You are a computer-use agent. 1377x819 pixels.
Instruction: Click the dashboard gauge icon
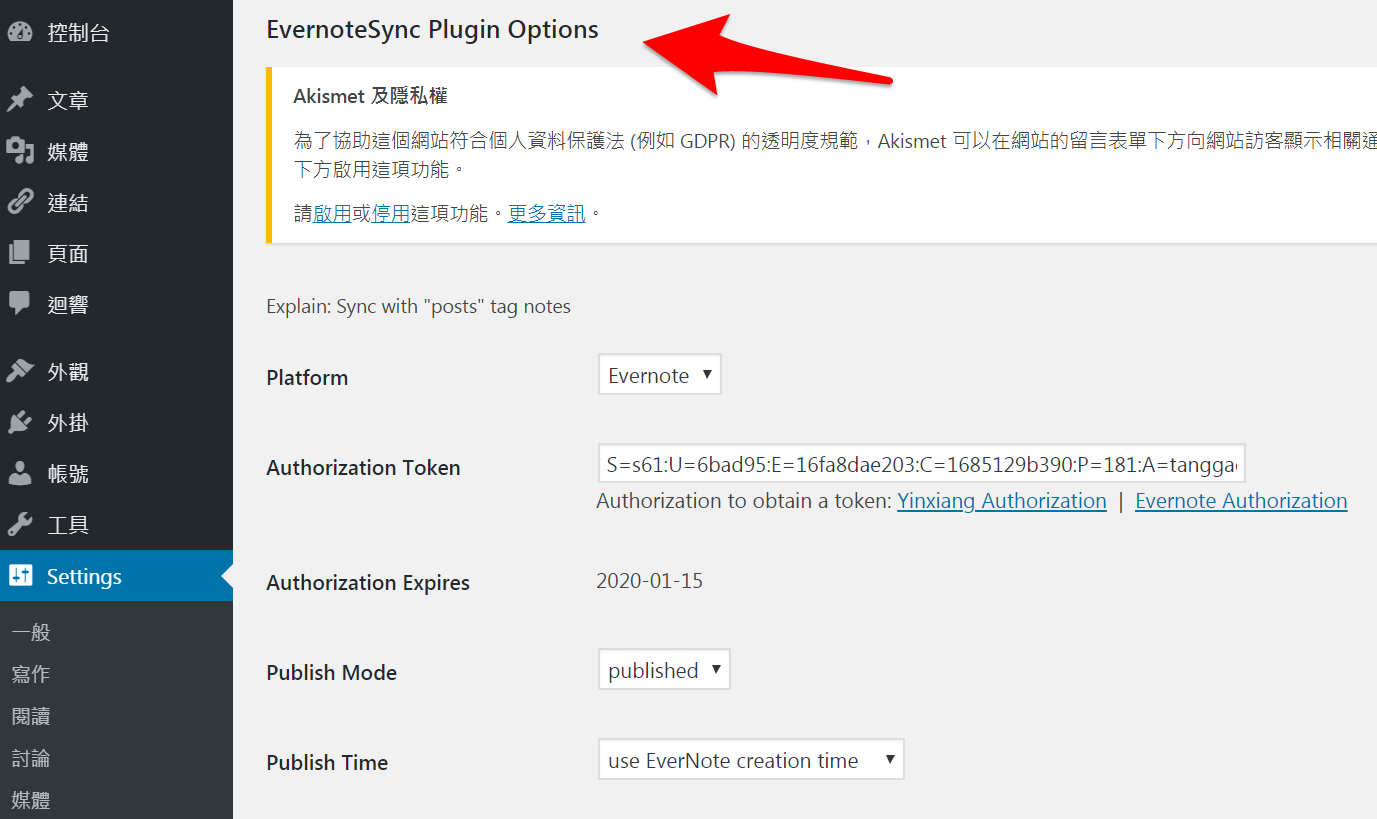(20, 32)
